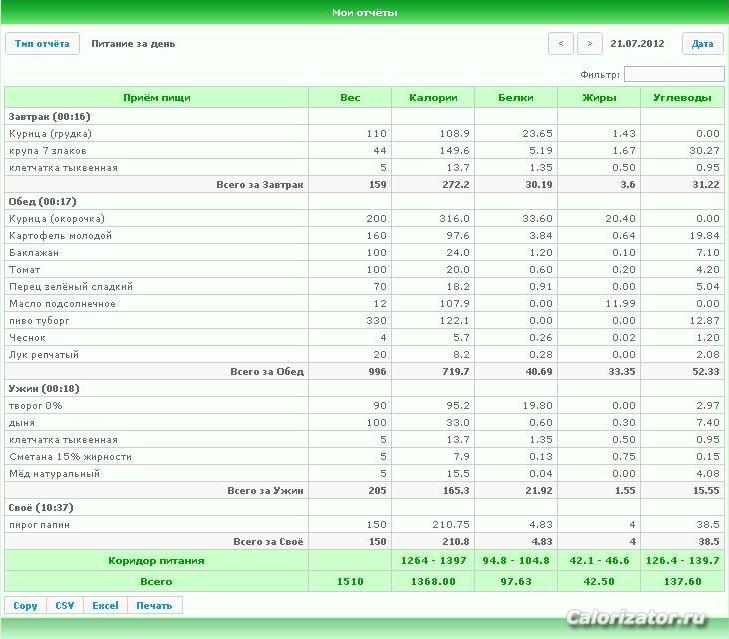Image resolution: width=729 pixels, height=639 pixels.
Task: Click 'Всего за Обед' total row label
Action: pos(267,372)
